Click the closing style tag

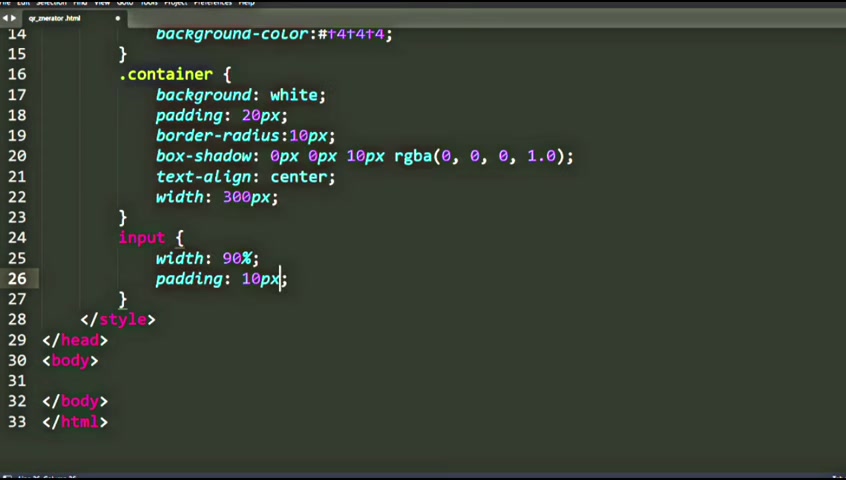[x=118, y=320]
